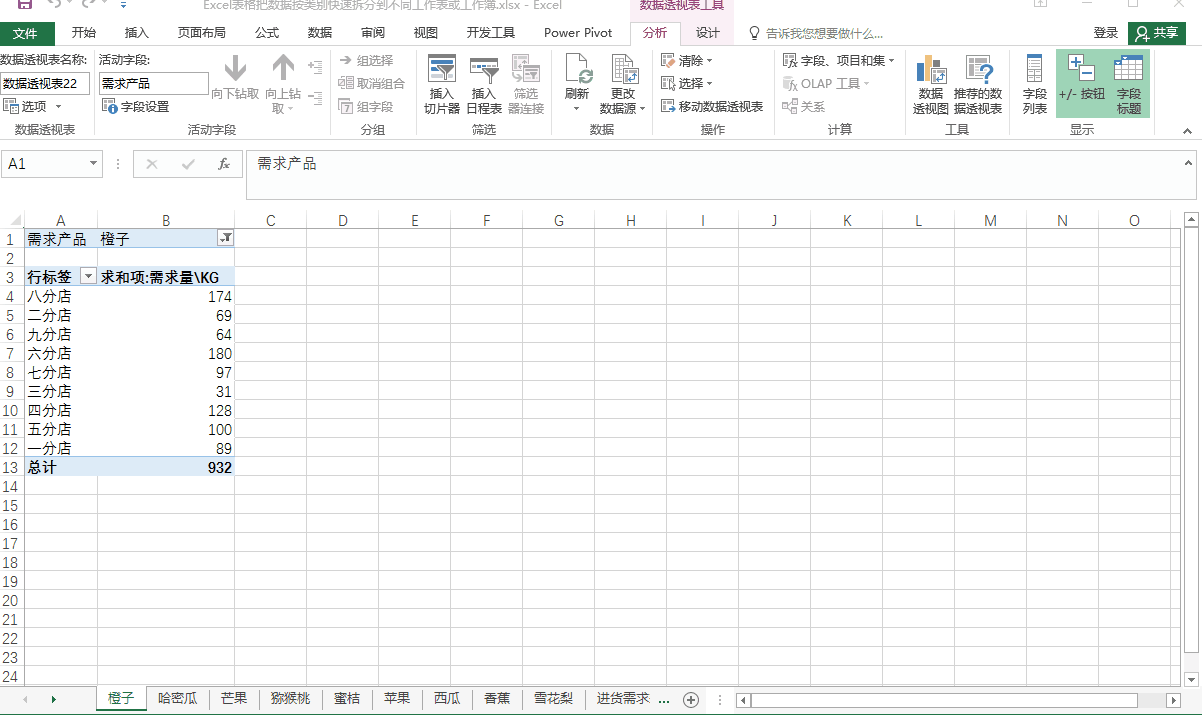The height and width of the screenshot is (715, 1202).
Task: Open the 橙子 filter dropdown in B1
Action: (x=225, y=238)
